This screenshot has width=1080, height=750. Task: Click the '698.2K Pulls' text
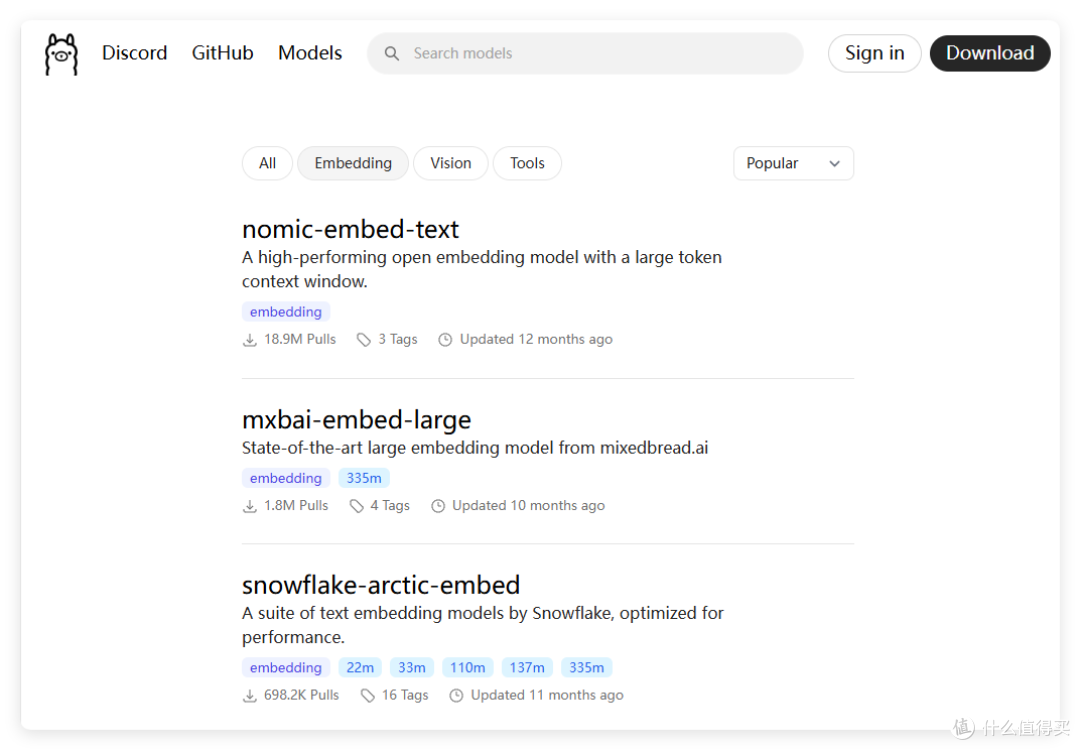[x=301, y=695]
